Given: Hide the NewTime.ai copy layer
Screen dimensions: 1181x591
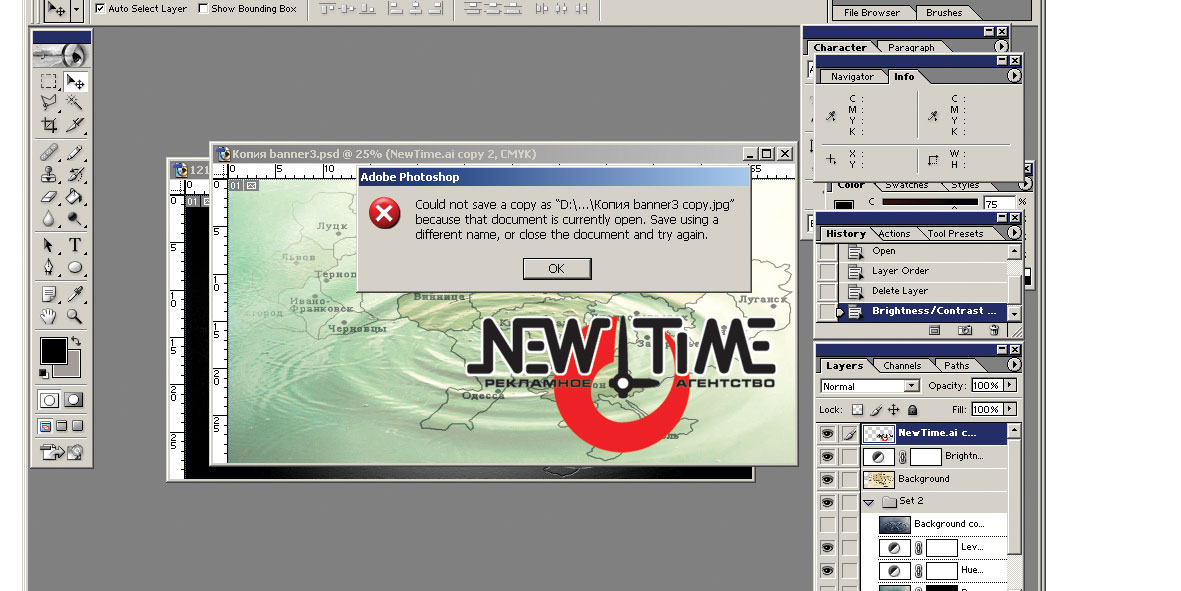Looking at the screenshot, I should pos(827,434).
